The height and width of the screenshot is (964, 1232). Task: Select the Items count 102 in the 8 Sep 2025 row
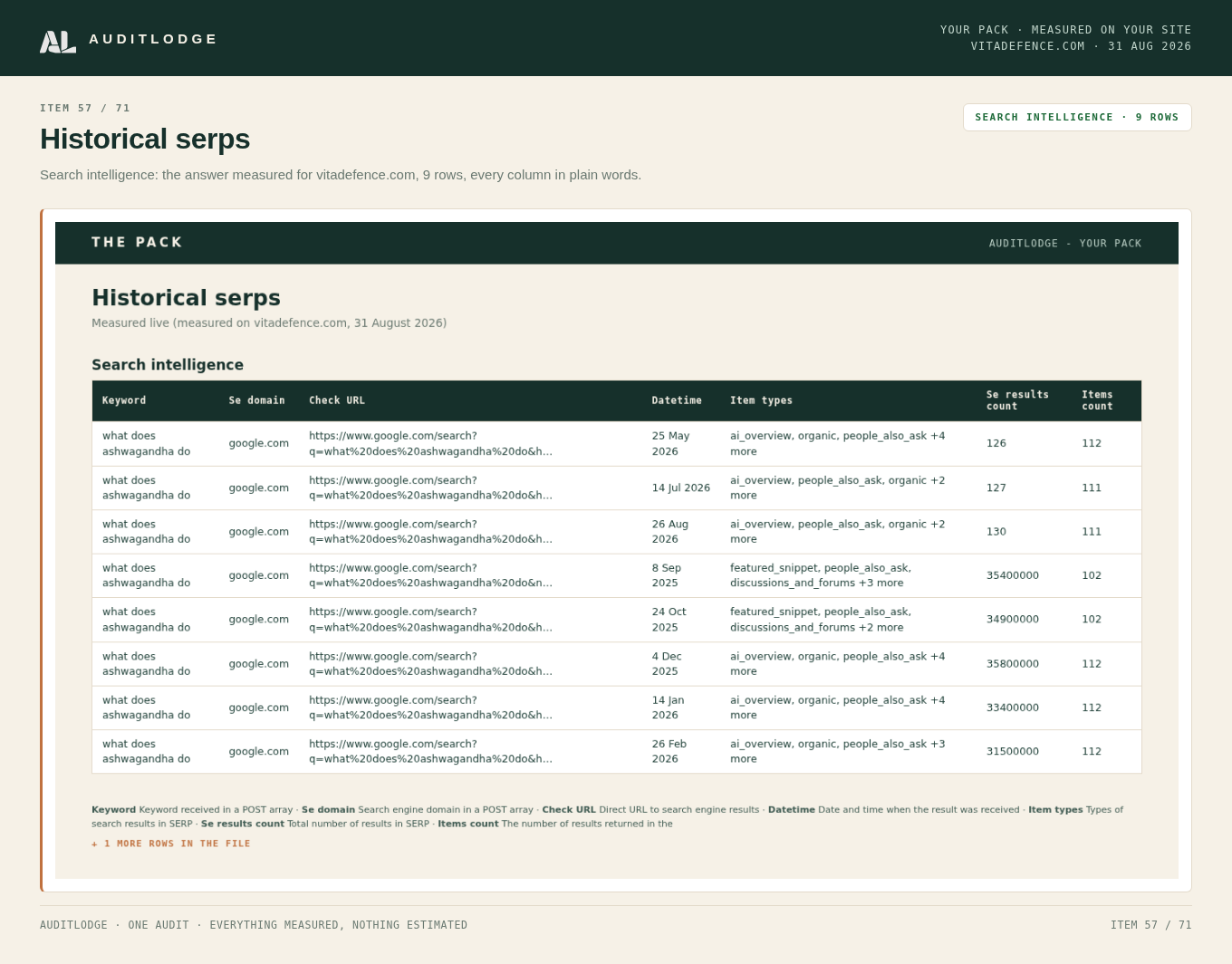click(x=1092, y=575)
